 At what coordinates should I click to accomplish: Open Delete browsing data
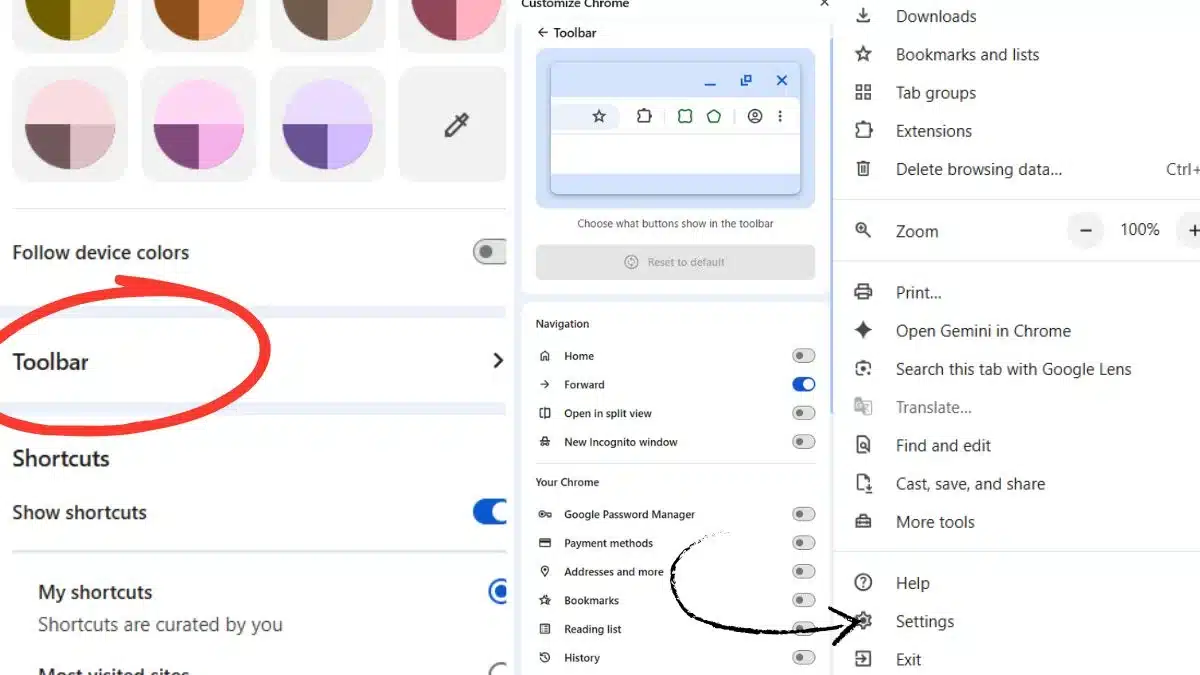tap(978, 169)
